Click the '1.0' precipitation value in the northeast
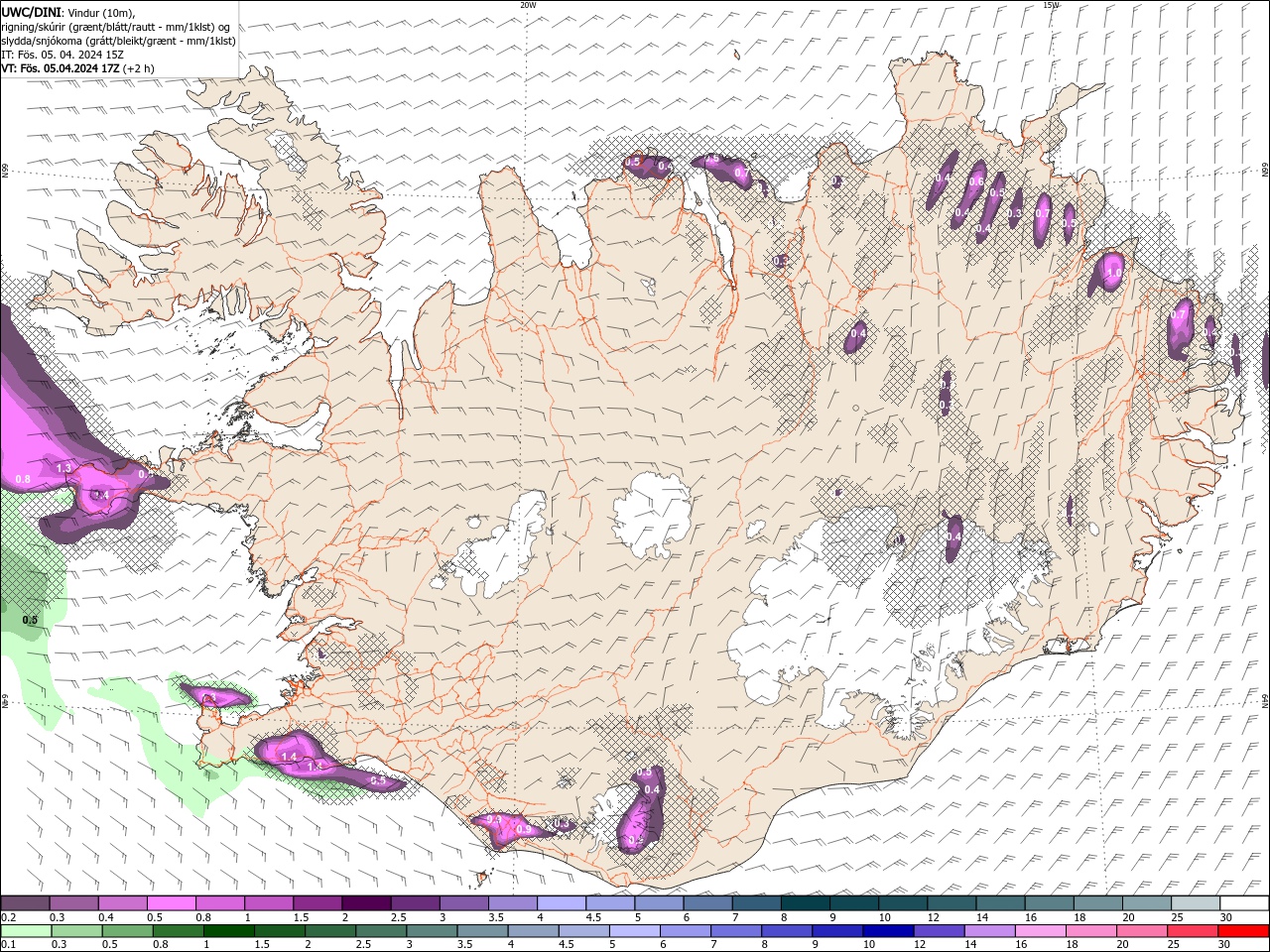Screen dimensions: 1270x952 click(1113, 273)
